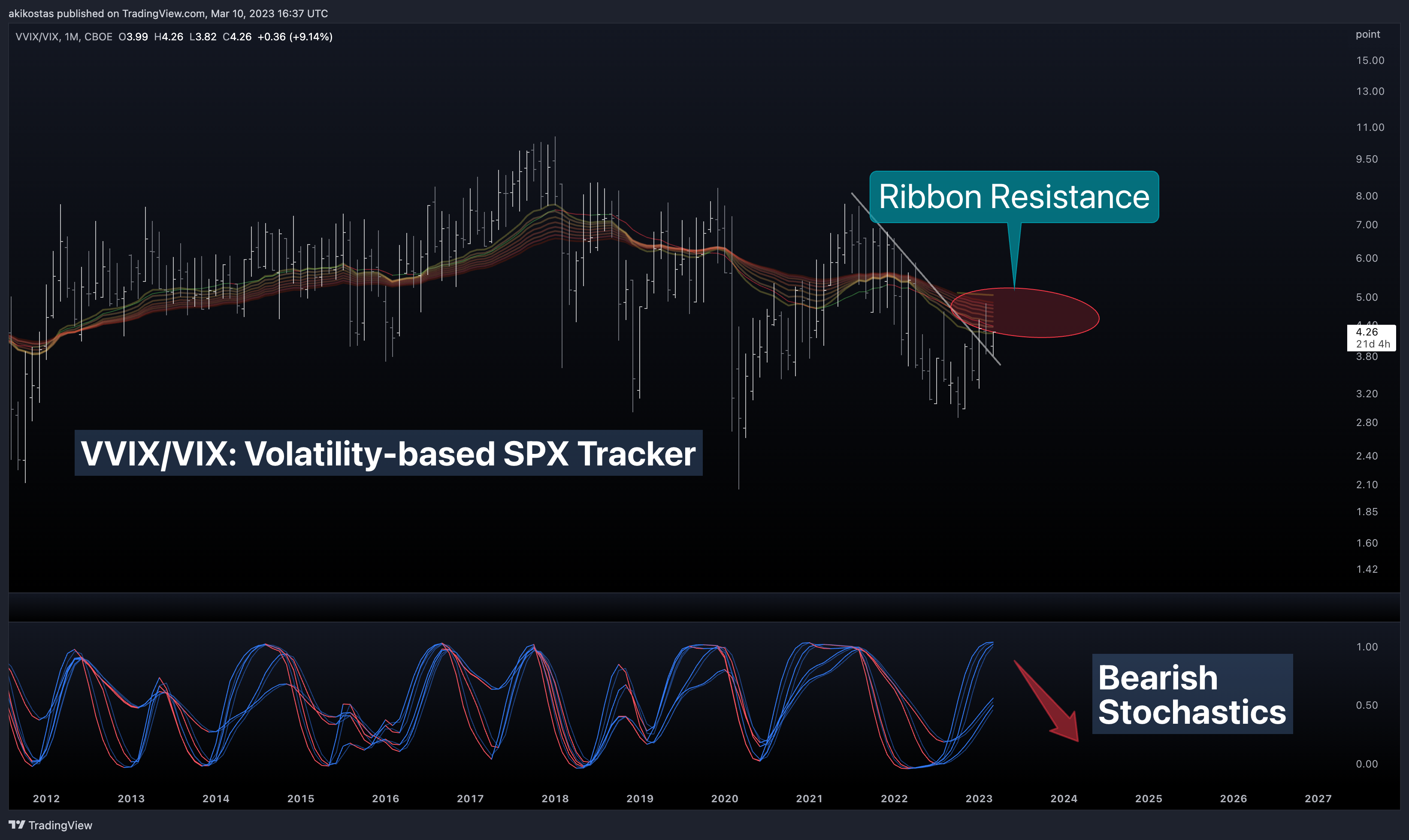1409x840 pixels.
Task: Click the 2012 time axis label
Action: (46, 799)
